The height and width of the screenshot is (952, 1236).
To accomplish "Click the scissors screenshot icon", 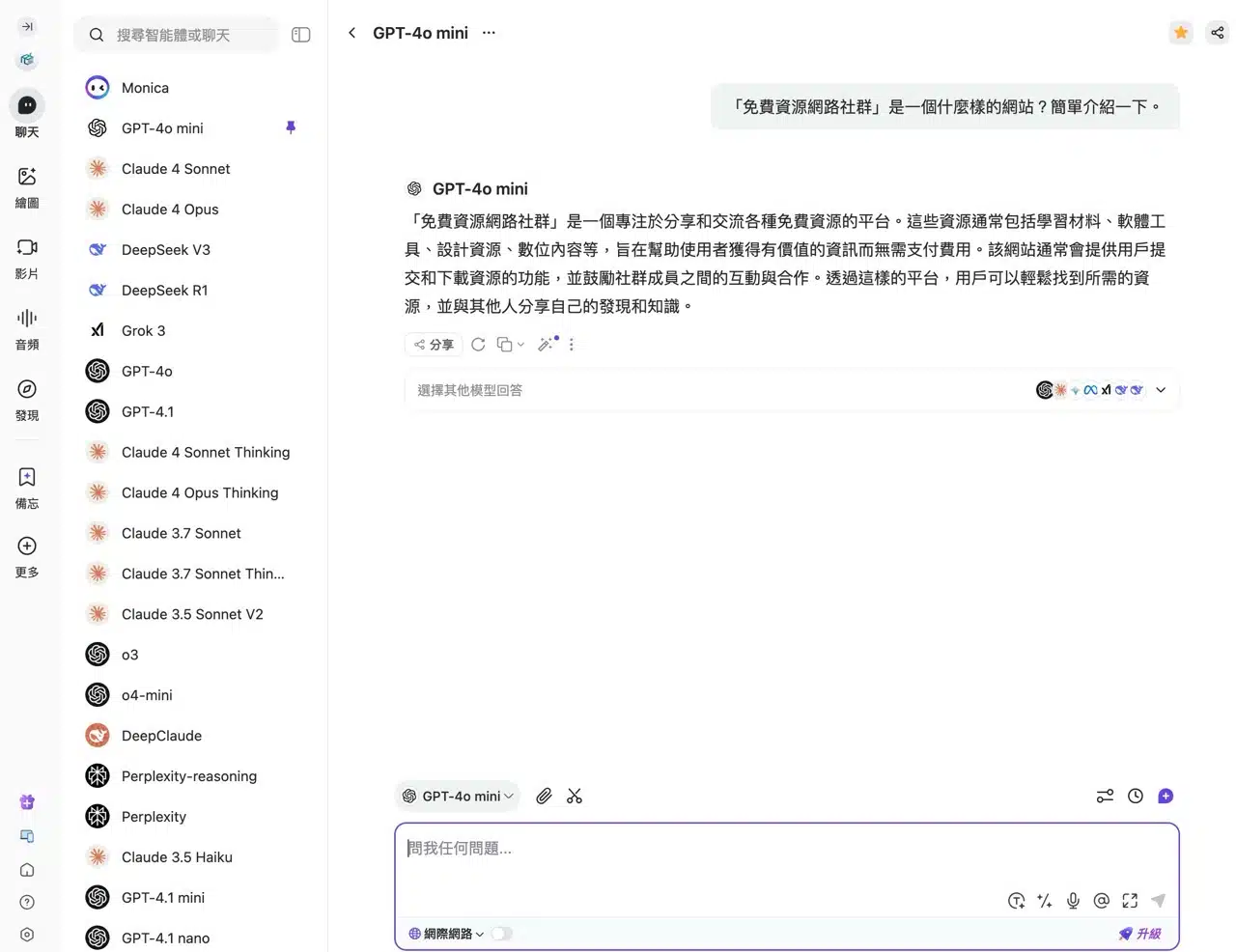I will pyautogui.click(x=575, y=796).
